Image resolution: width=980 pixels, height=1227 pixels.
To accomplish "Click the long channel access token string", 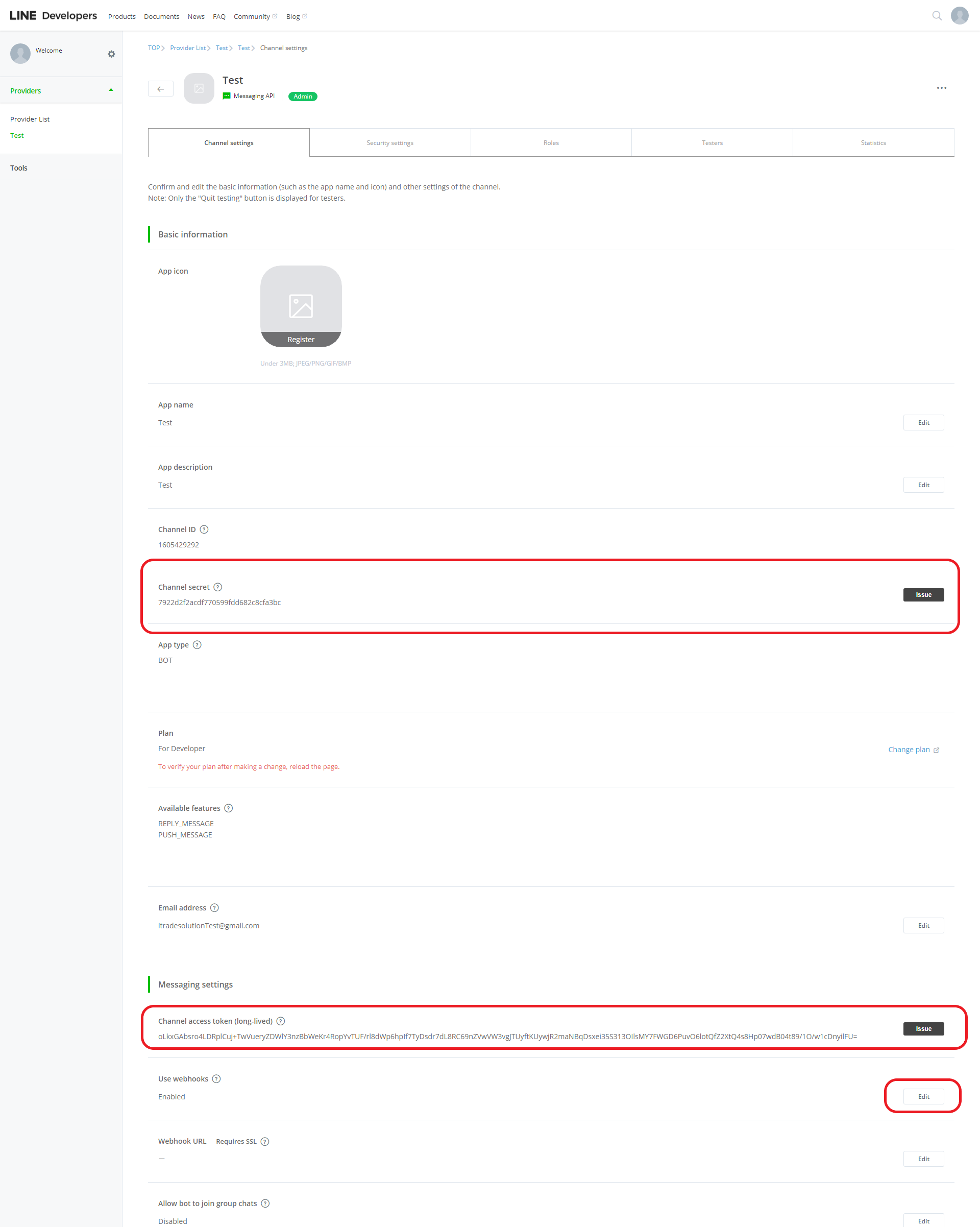I will point(507,1037).
